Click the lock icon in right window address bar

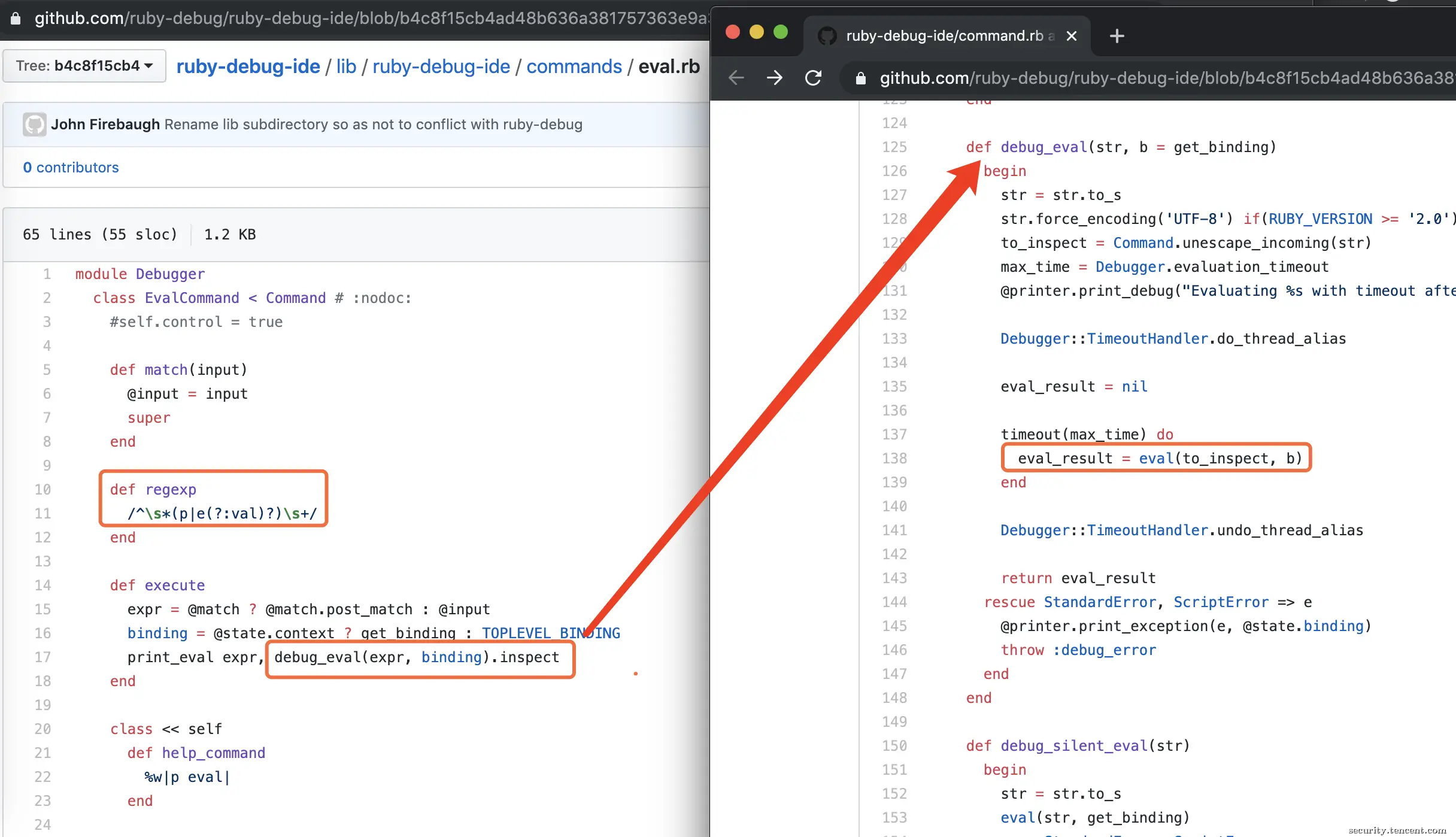[x=860, y=78]
